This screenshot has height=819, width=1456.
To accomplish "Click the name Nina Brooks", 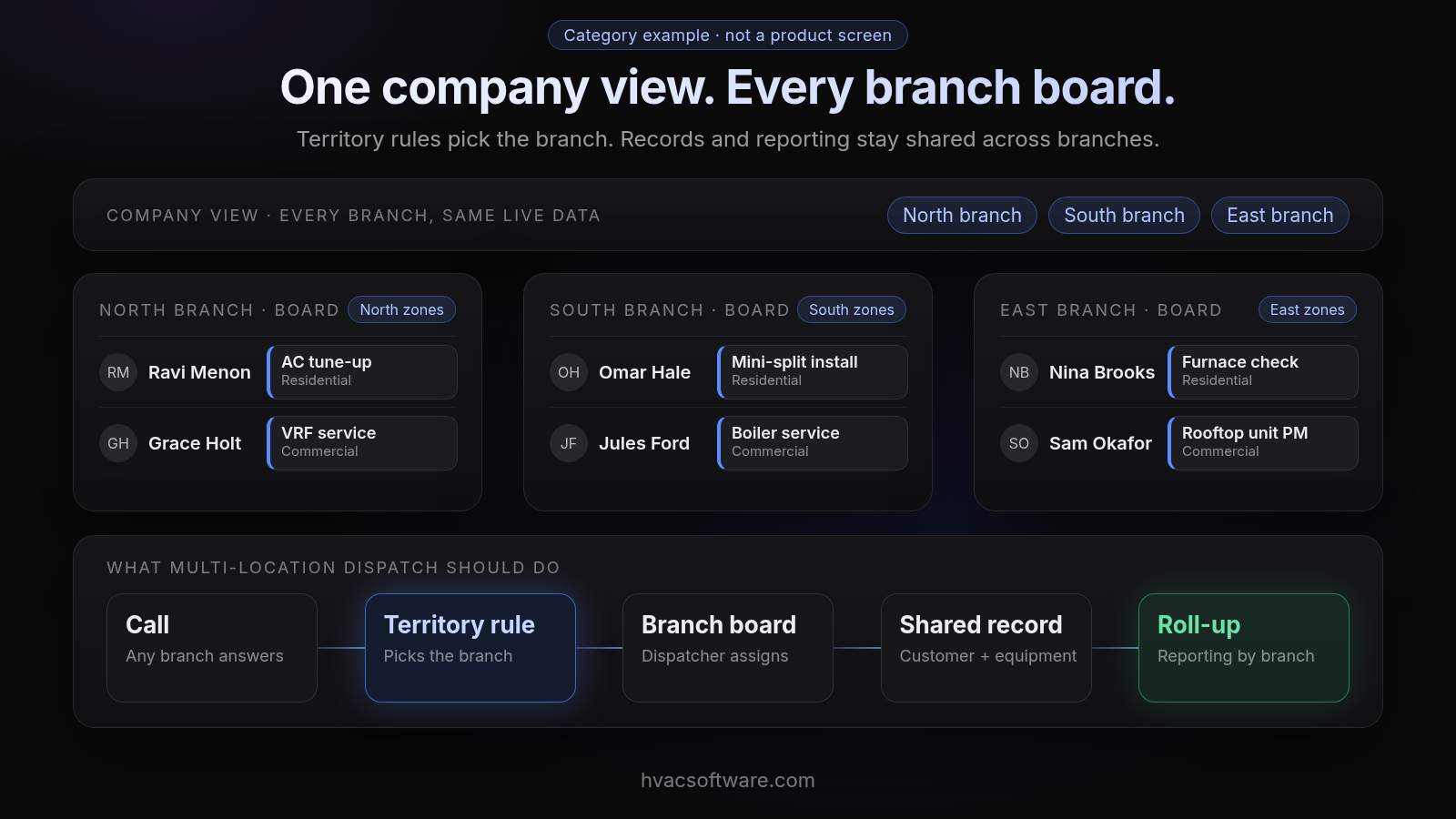I will (x=1102, y=372).
